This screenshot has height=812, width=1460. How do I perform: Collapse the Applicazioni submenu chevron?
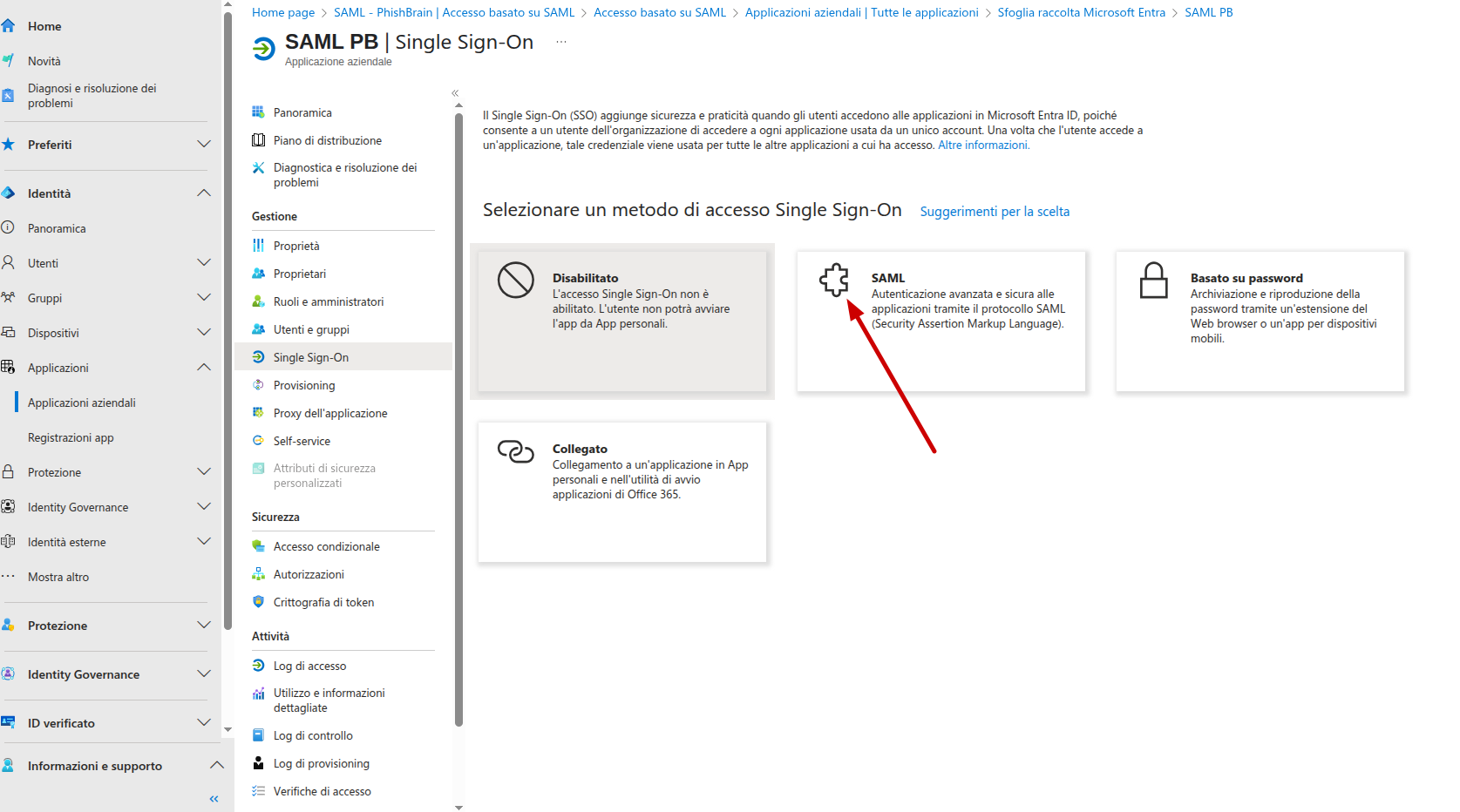pos(204,368)
